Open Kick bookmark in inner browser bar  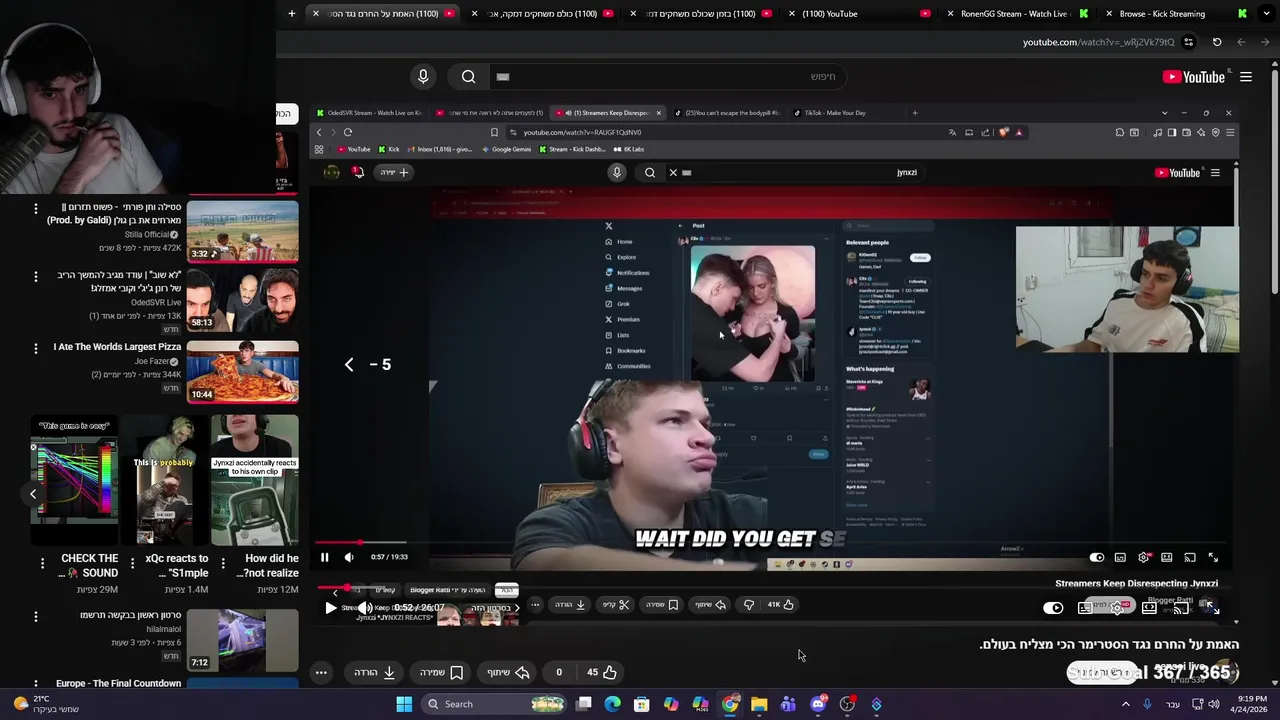coord(389,149)
